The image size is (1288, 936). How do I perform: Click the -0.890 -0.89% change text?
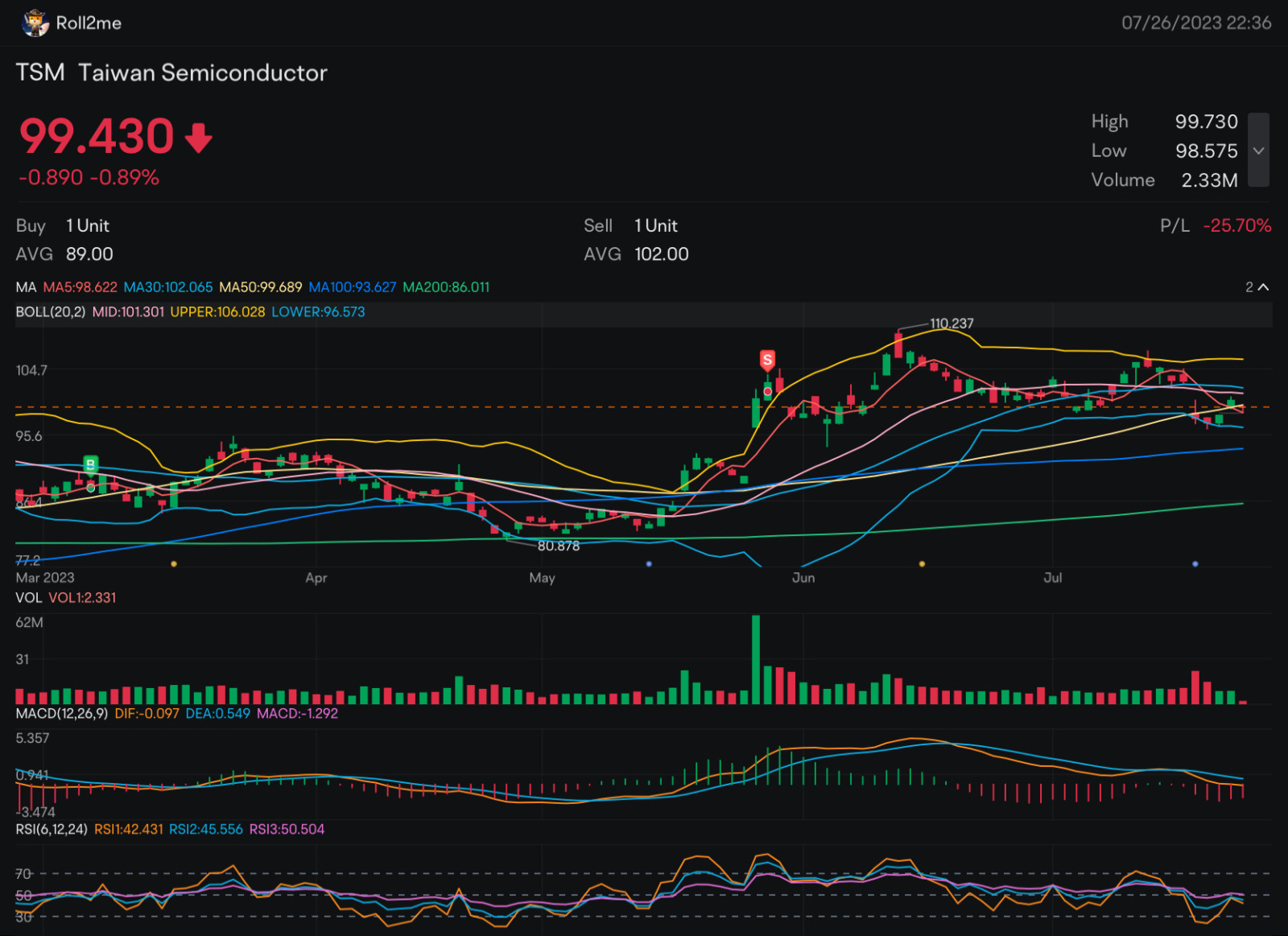click(x=89, y=178)
